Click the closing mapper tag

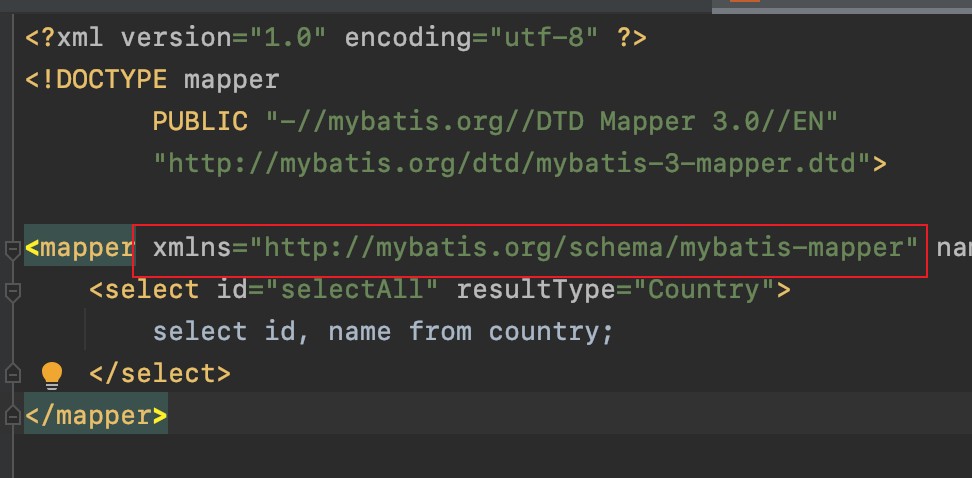[x=96, y=415]
